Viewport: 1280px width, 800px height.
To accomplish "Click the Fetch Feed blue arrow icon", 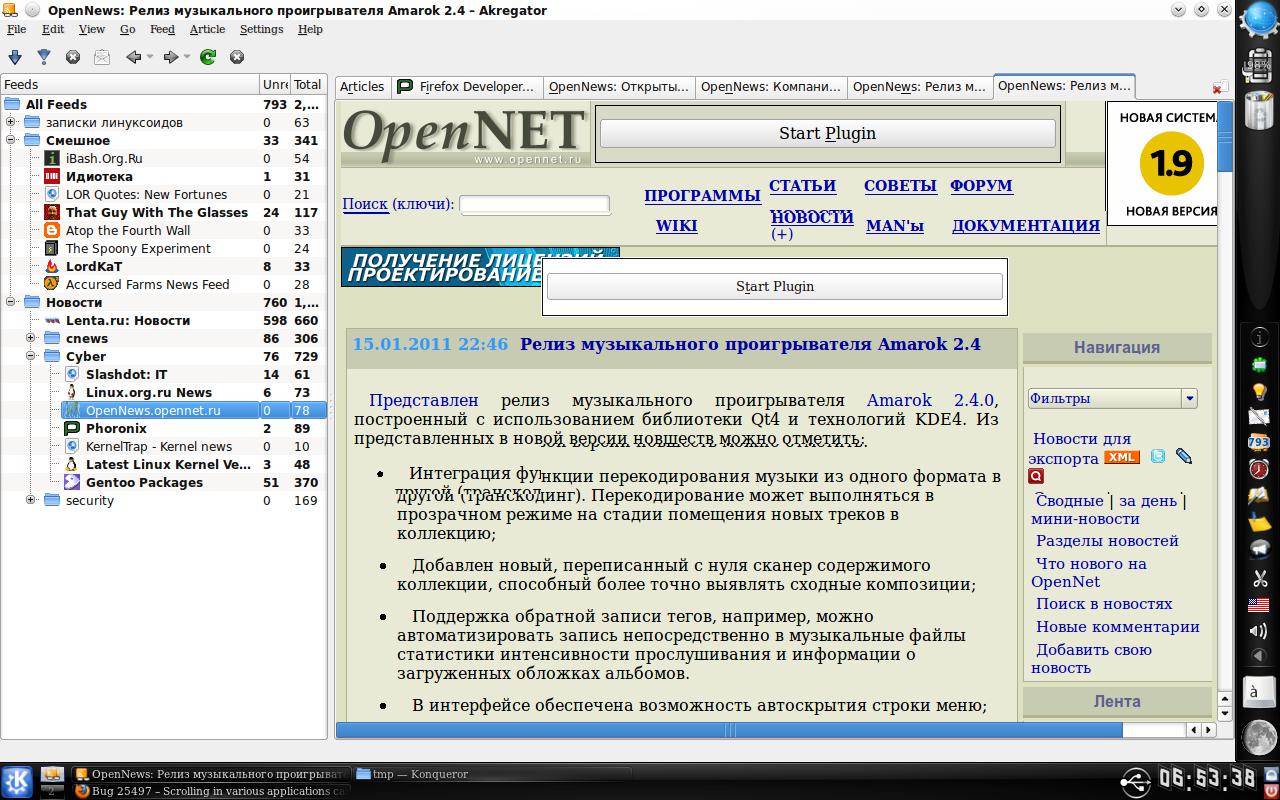I will pyautogui.click(x=14, y=57).
